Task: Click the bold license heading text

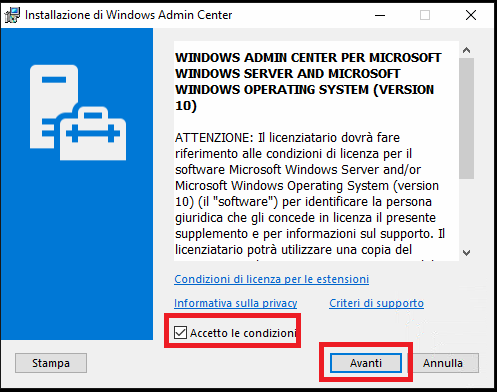Action: pyautogui.click(x=308, y=82)
